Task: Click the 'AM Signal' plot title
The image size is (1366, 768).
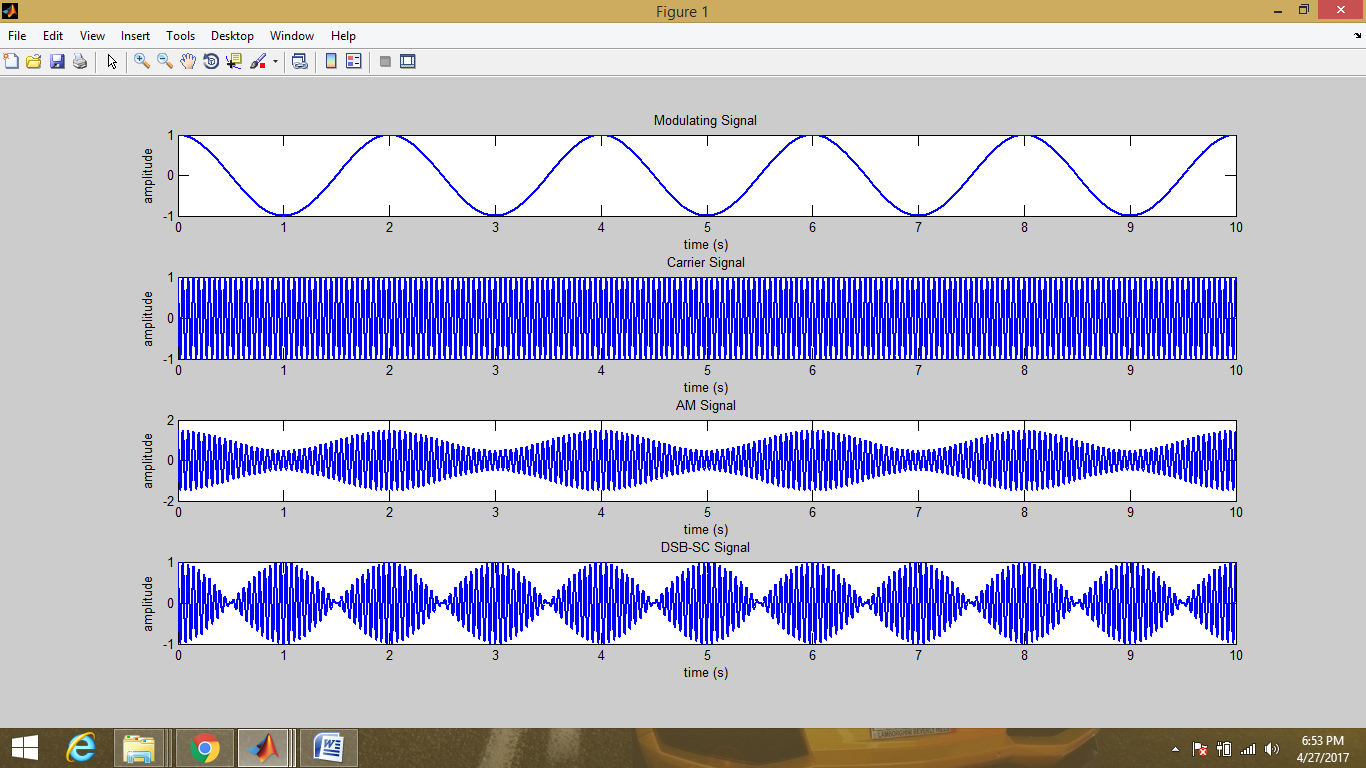Action: pos(705,405)
